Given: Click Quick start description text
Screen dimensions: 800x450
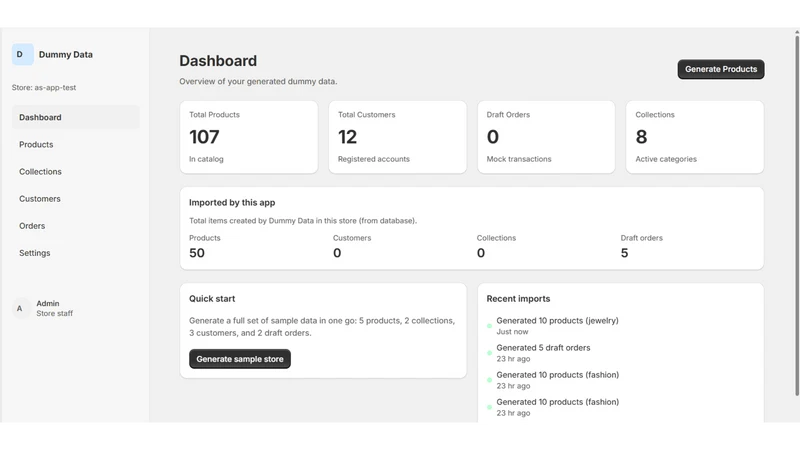Looking at the screenshot, I should tap(322, 327).
